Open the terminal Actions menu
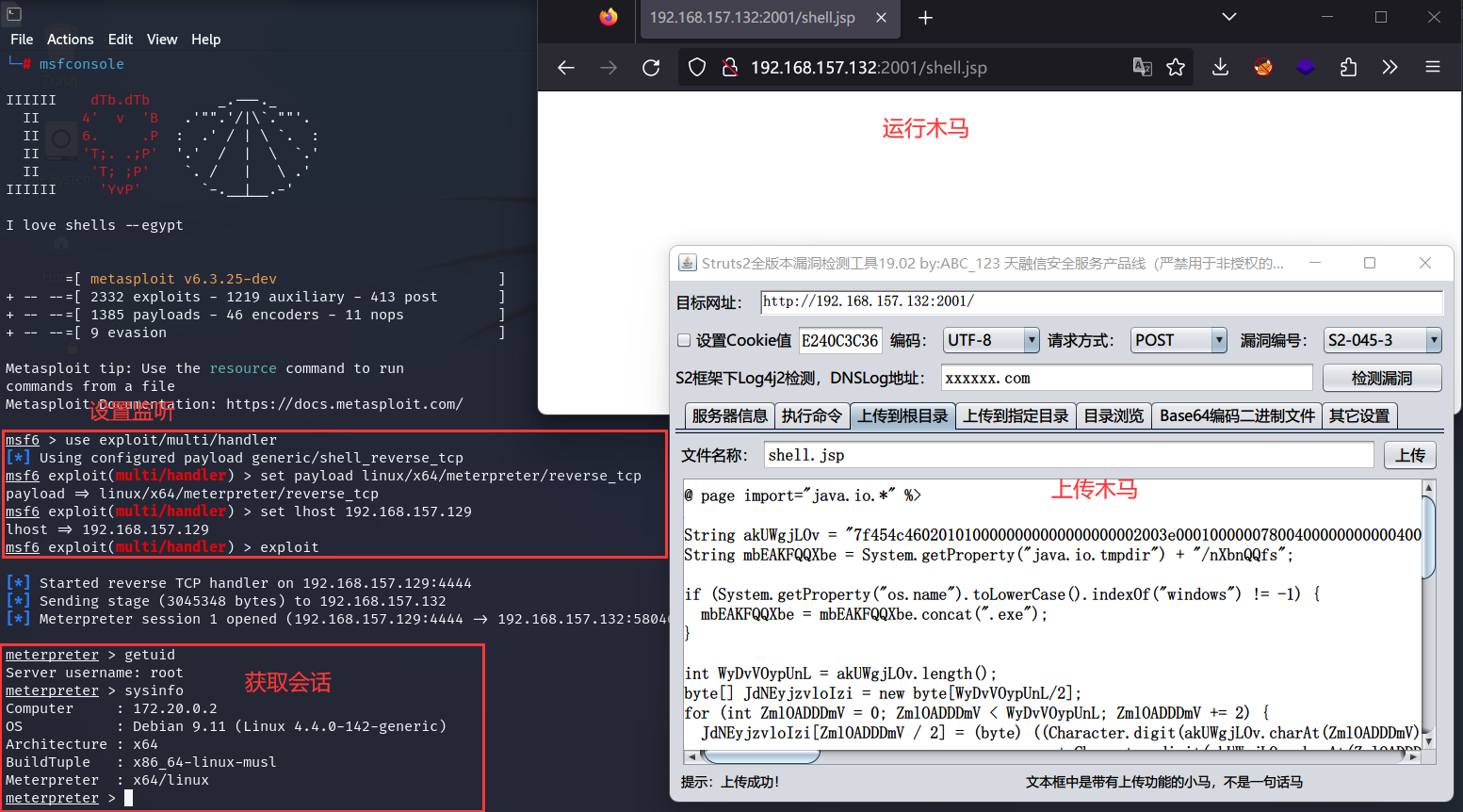The width and height of the screenshot is (1463, 812). [71, 40]
